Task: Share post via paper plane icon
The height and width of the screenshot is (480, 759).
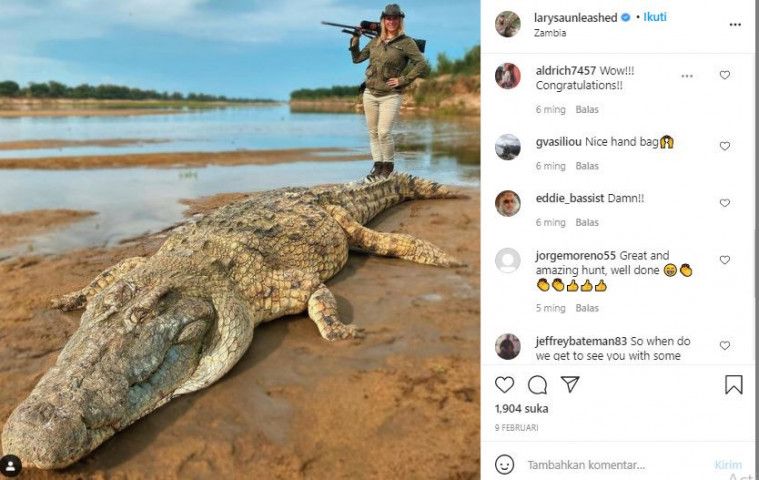Action: point(570,385)
